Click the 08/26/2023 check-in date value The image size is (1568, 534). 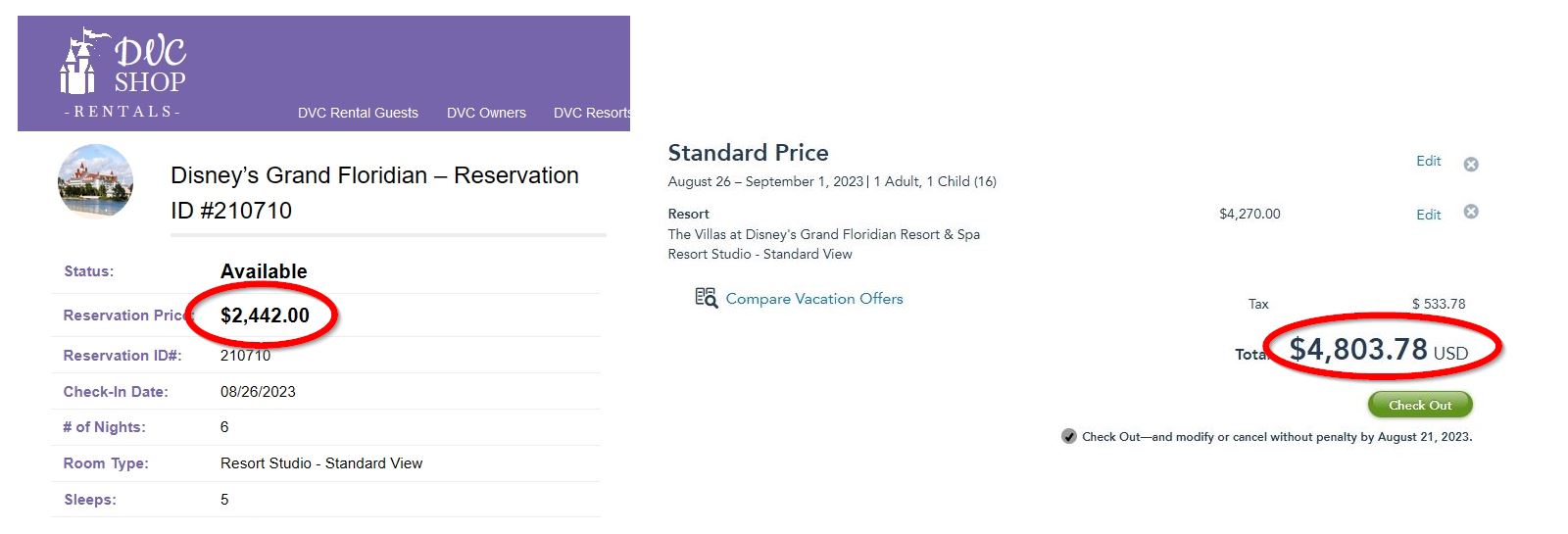pyautogui.click(x=258, y=392)
